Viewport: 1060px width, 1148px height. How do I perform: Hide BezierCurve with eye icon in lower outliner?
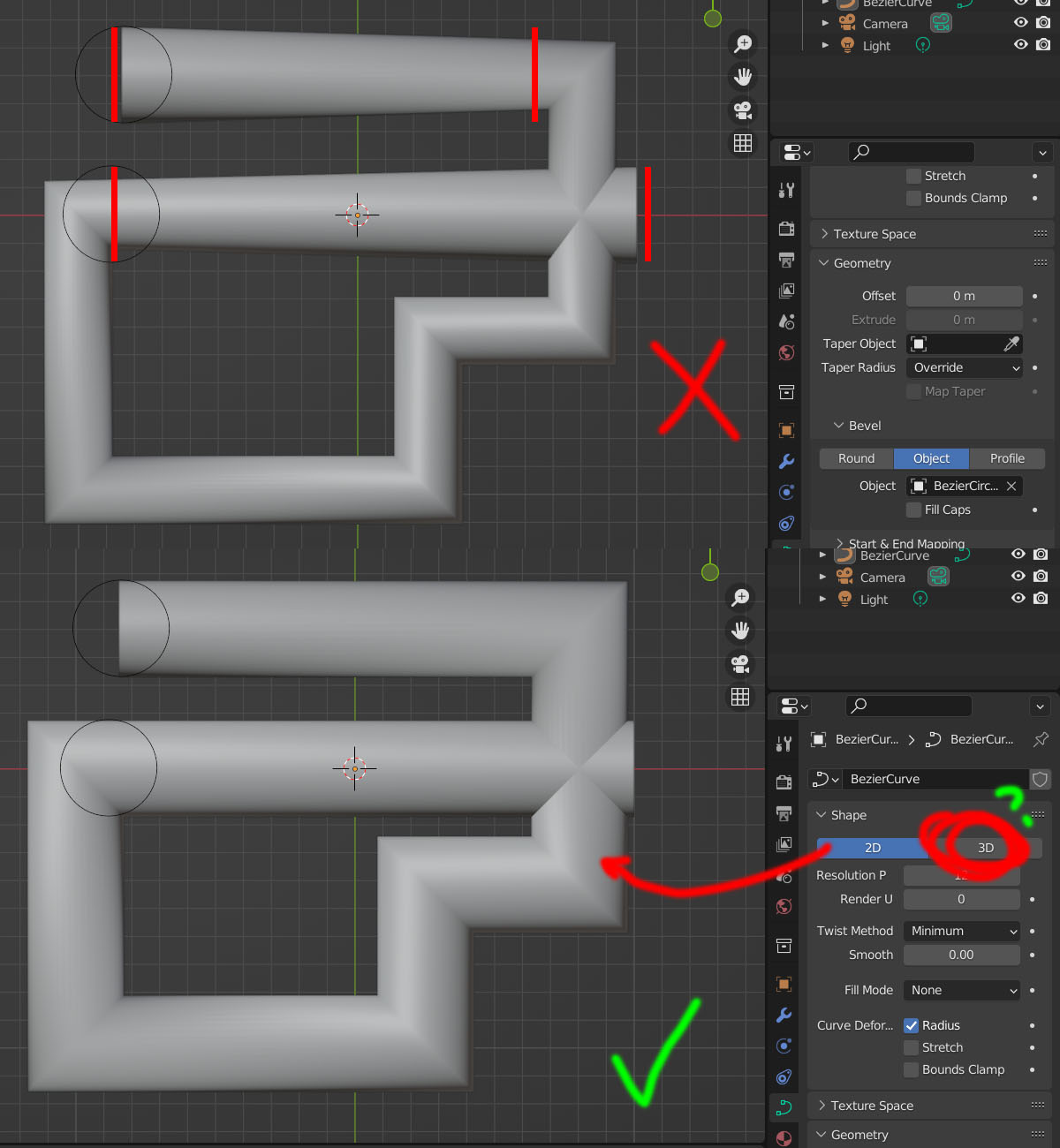click(1018, 555)
